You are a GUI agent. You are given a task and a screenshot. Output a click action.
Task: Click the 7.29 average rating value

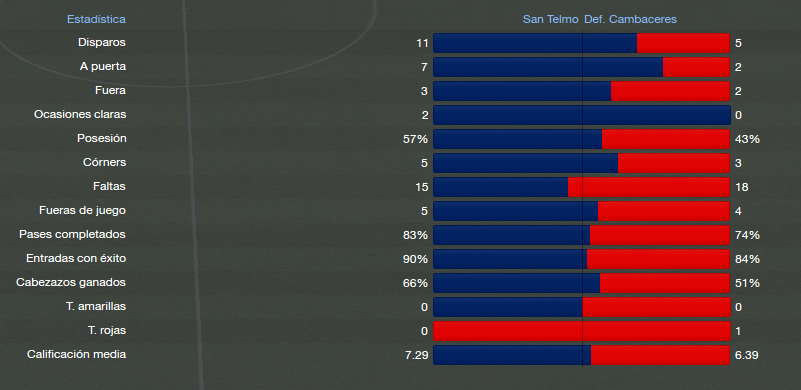tap(416, 355)
